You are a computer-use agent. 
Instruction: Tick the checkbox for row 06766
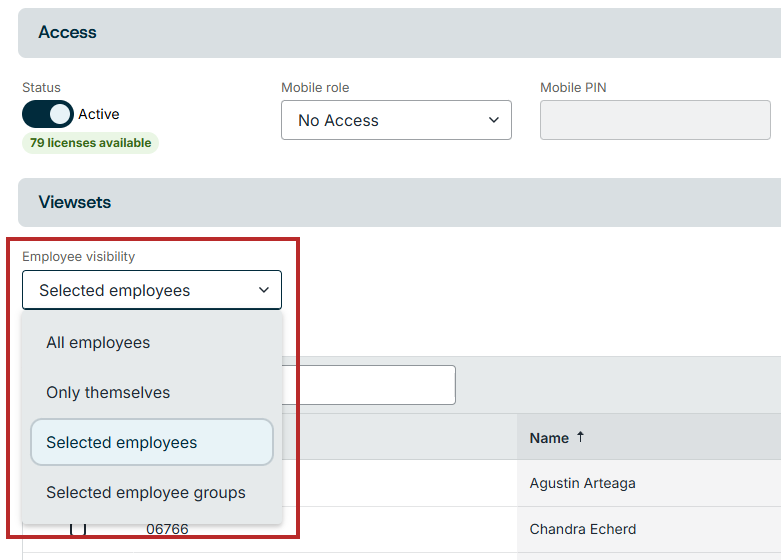pos(78,528)
